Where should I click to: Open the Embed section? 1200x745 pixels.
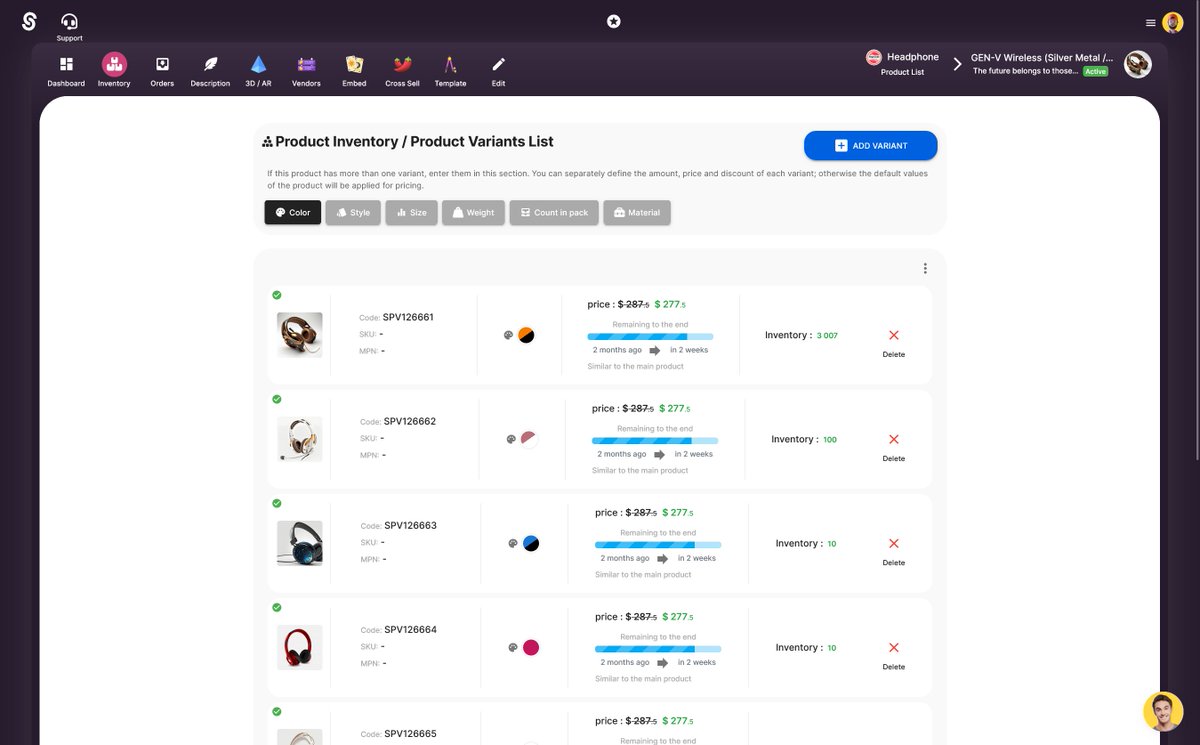pyautogui.click(x=354, y=70)
